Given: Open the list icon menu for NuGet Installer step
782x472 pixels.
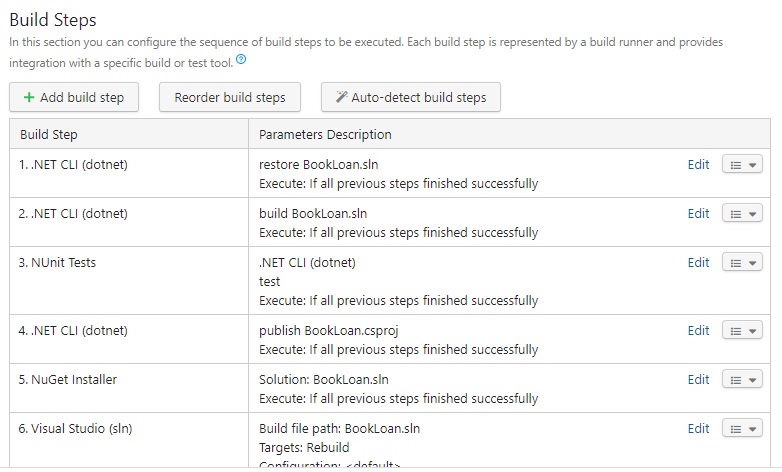Looking at the screenshot, I should tap(736, 380).
